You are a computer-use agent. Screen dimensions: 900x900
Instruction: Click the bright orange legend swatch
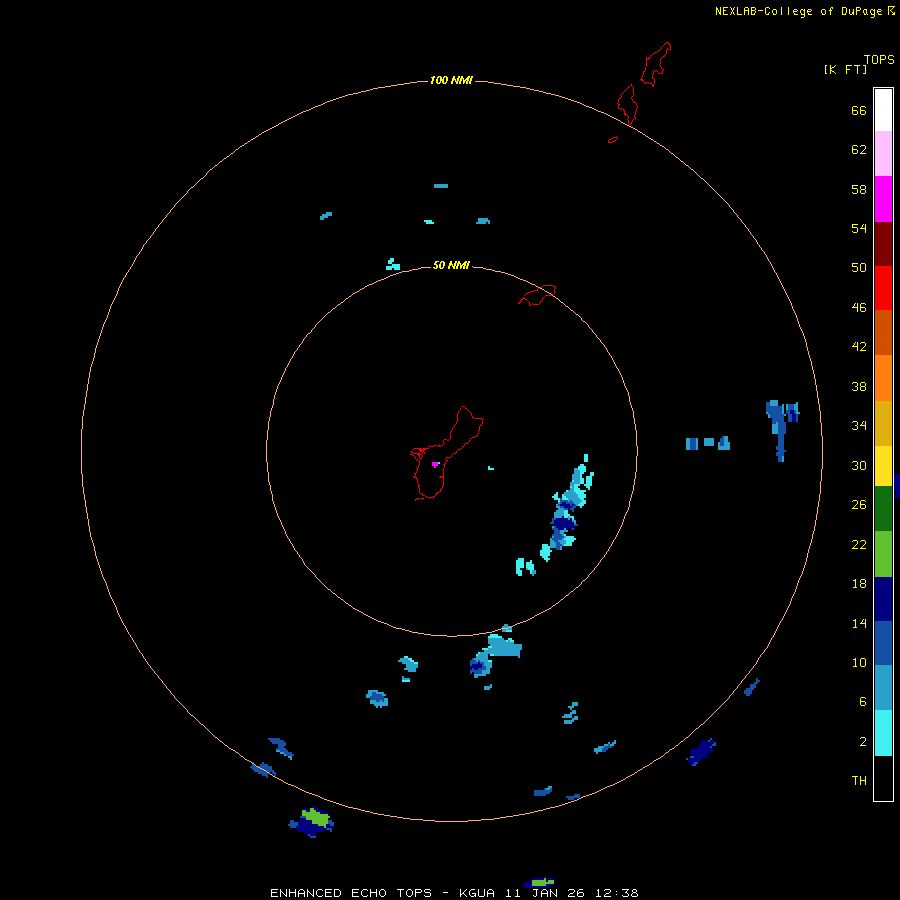coord(883,378)
